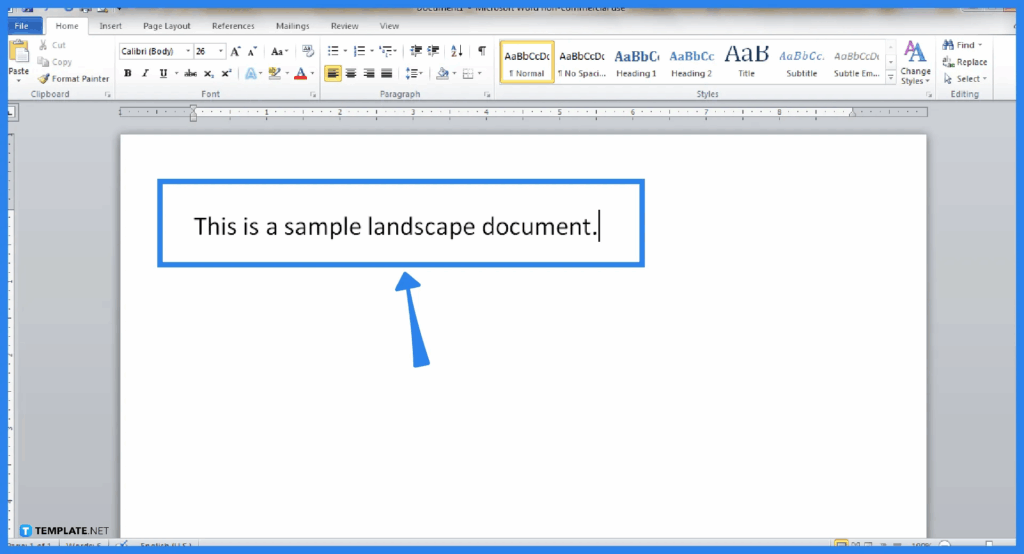Screen dimensions: 1024x554
Task: Click the Copy icon
Action: [43, 62]
